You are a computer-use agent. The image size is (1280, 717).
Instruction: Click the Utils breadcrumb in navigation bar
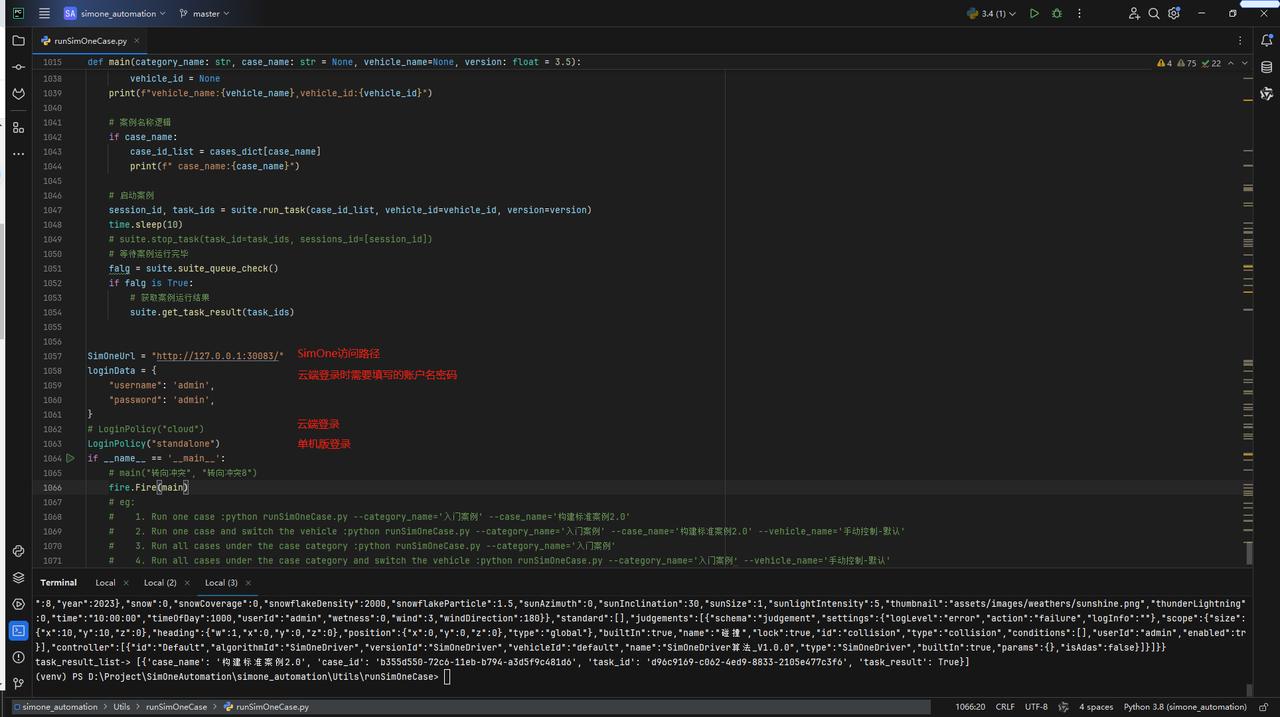[x=121, y=707]
